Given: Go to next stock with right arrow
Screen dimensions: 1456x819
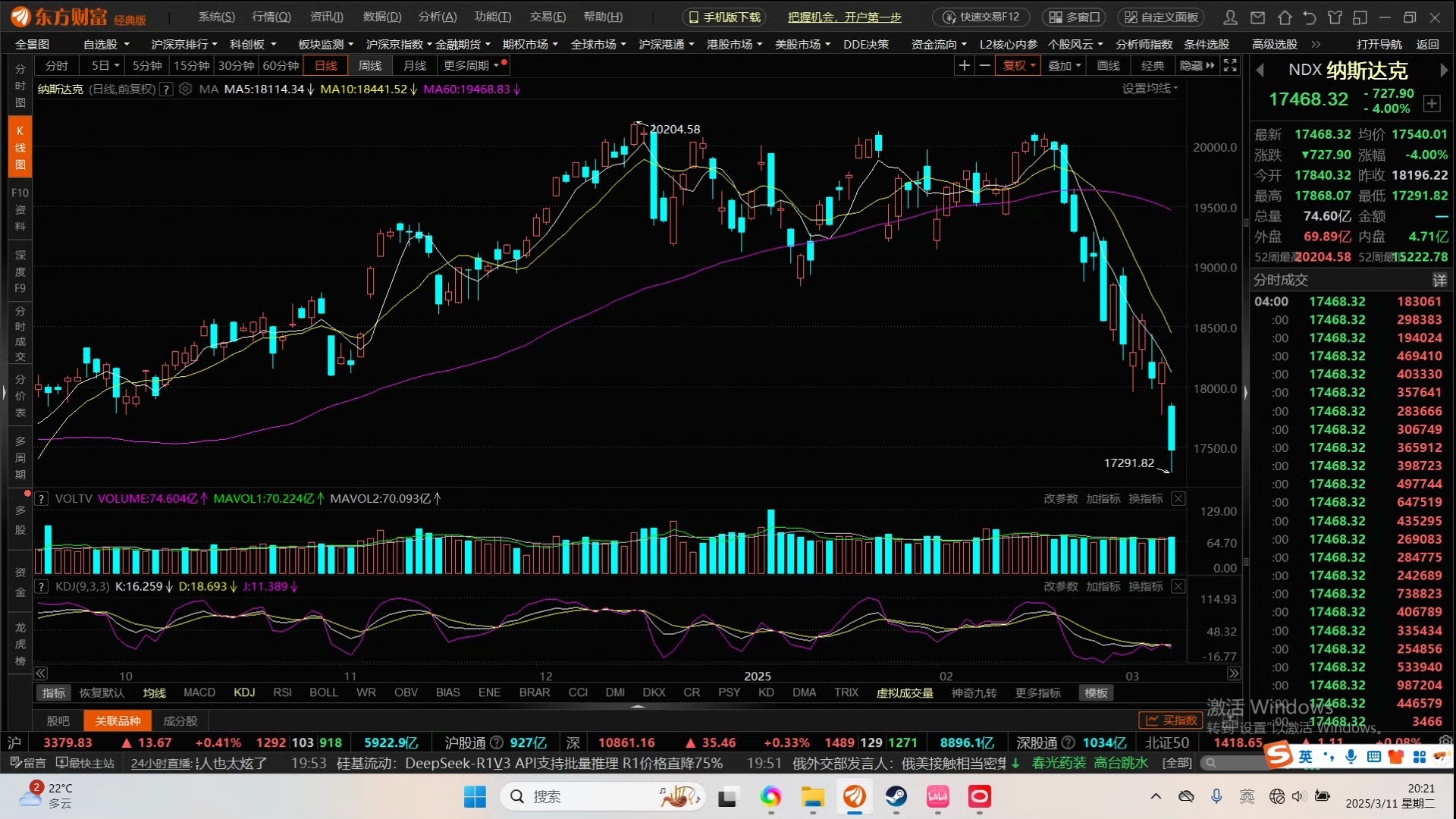Looking at the screenshot, I should point(1443,71).
